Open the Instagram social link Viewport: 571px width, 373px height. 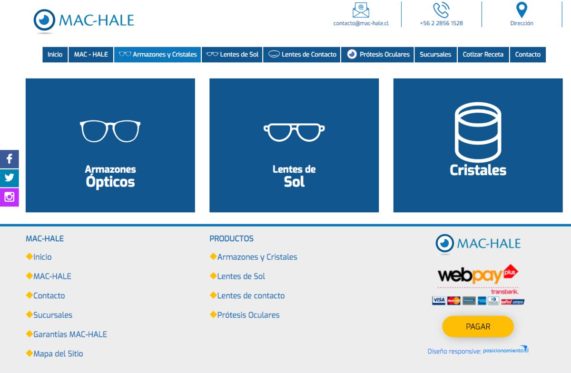click(9, 197)
